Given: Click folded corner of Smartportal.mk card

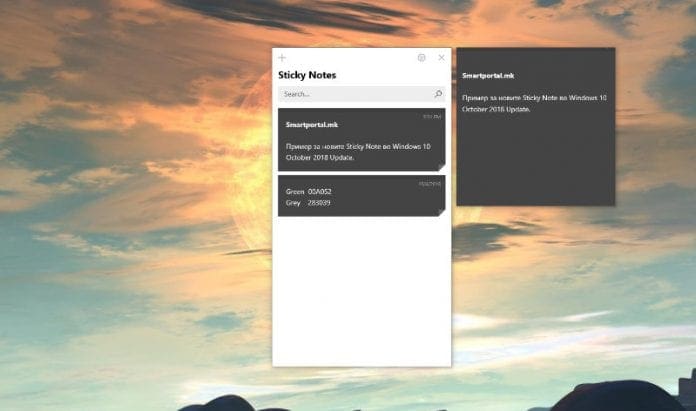Looking at the screenshot, I should (x=440, y=167).
